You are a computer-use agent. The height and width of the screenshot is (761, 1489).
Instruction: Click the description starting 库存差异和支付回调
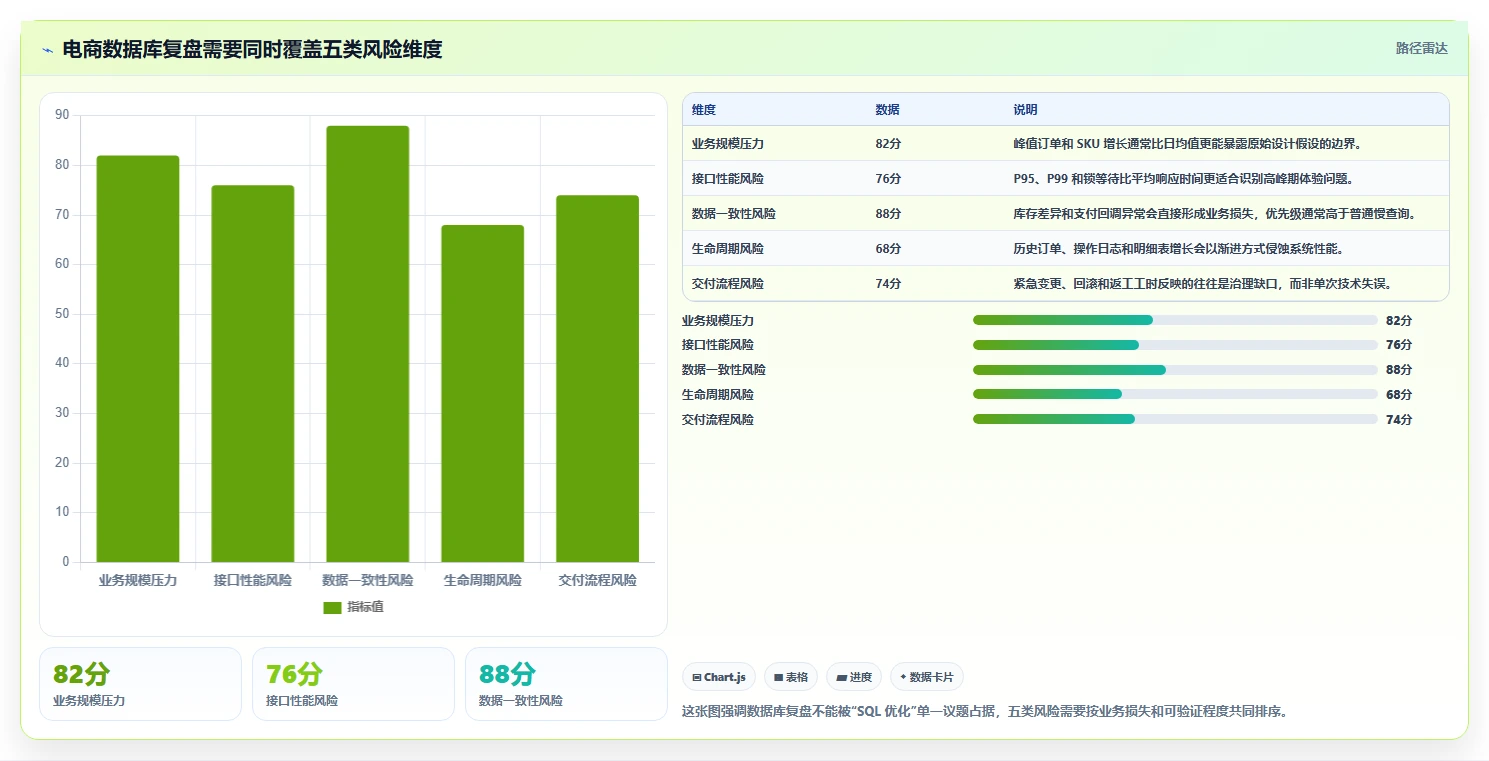pos(1215,214)
